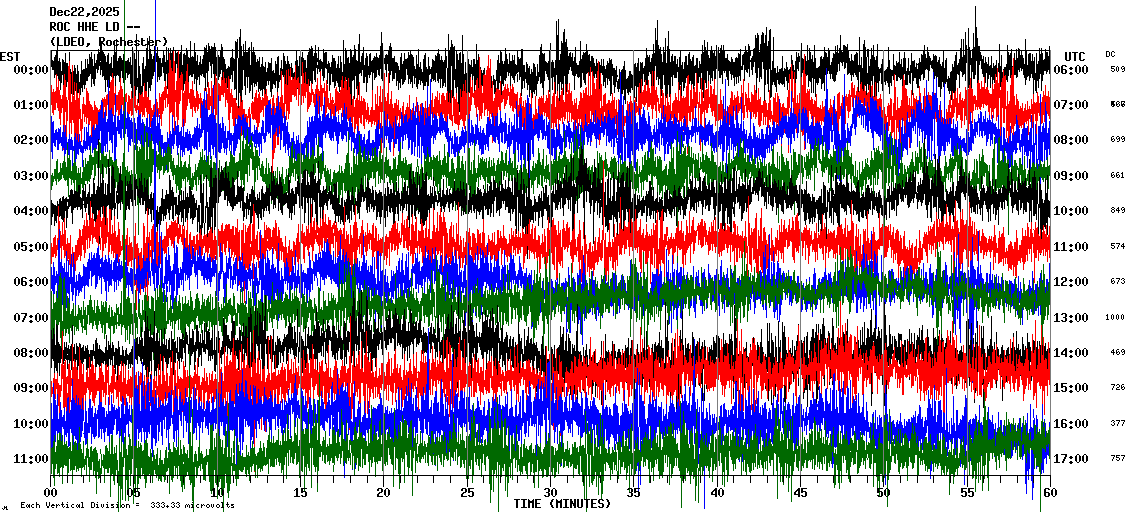Screen dimensions: 1130x519
Task: Click the UTC-side 11:00 label
Action: point(1070,247)
